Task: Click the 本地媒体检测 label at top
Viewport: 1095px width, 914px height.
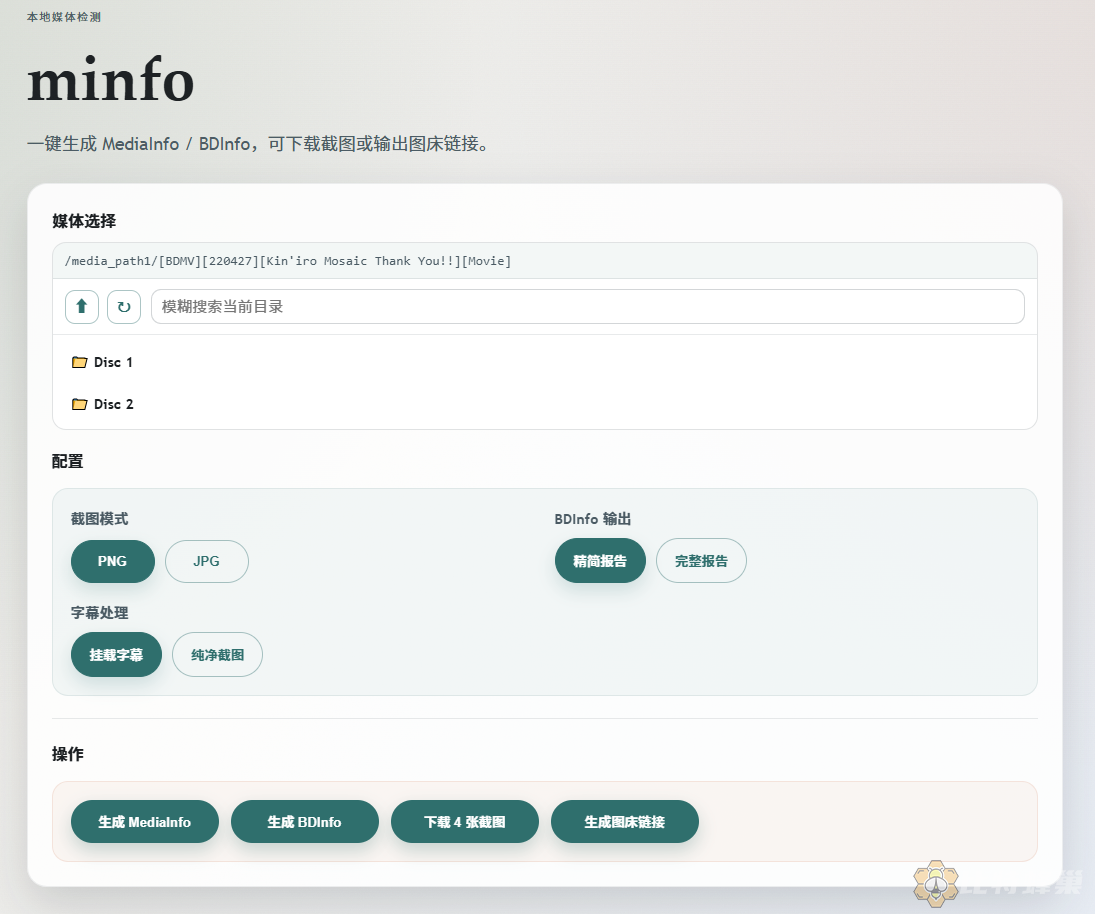Action: click(x=64, y=17)
